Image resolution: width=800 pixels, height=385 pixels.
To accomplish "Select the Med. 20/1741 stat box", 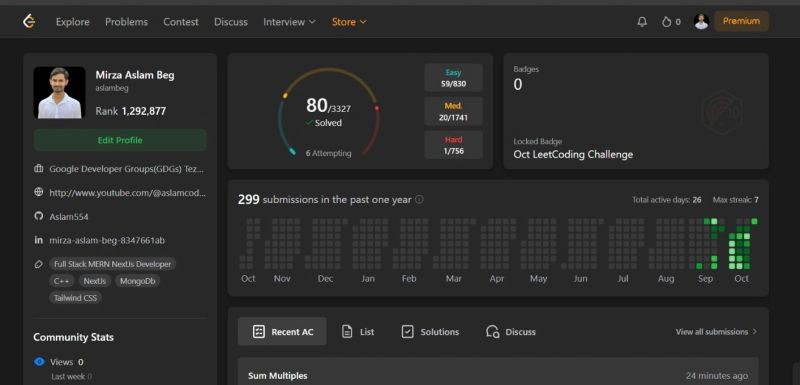I will 453,111.
